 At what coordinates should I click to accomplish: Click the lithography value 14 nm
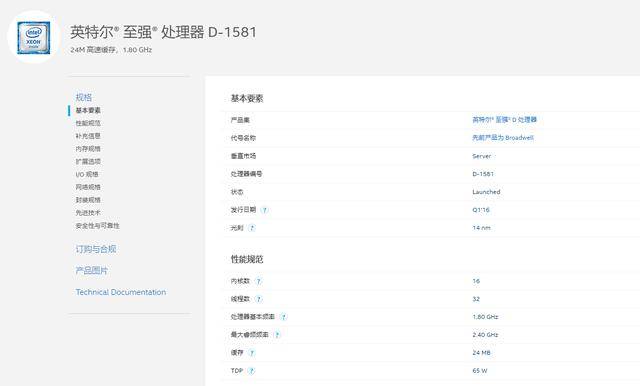click(481, 228)
